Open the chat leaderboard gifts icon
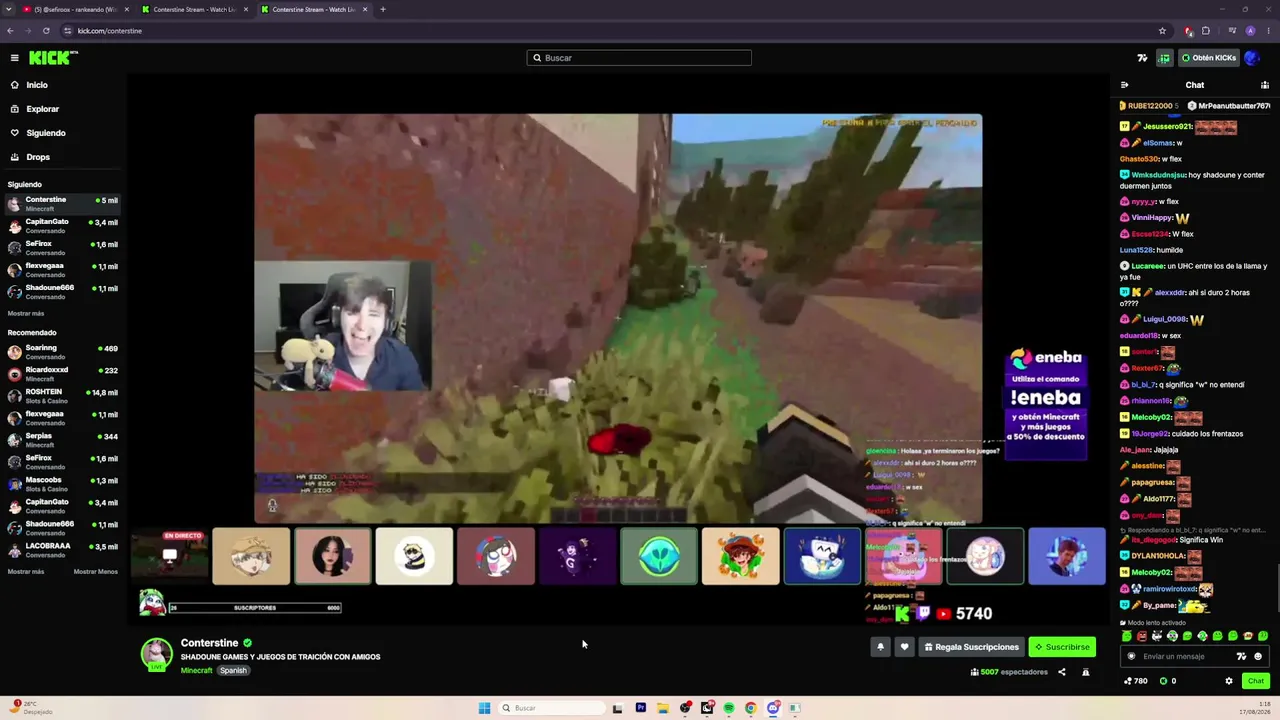This screenshot has width=1280, height=720. pos(1265,85)
